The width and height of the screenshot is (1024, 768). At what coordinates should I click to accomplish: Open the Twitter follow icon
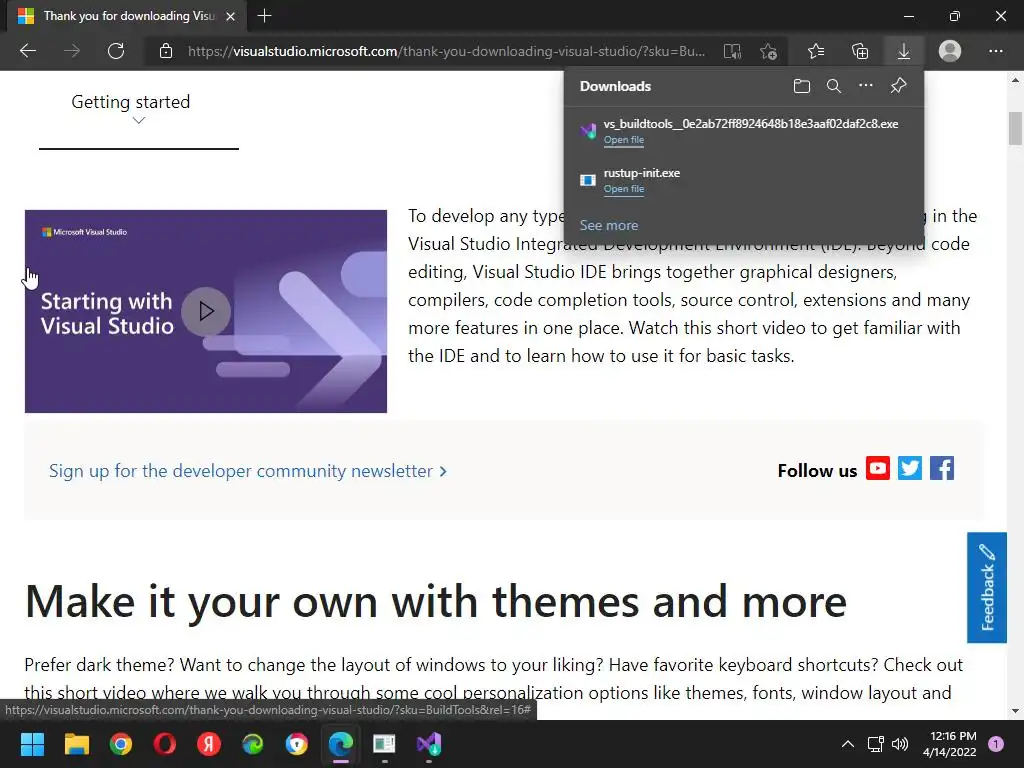[910, 468]
